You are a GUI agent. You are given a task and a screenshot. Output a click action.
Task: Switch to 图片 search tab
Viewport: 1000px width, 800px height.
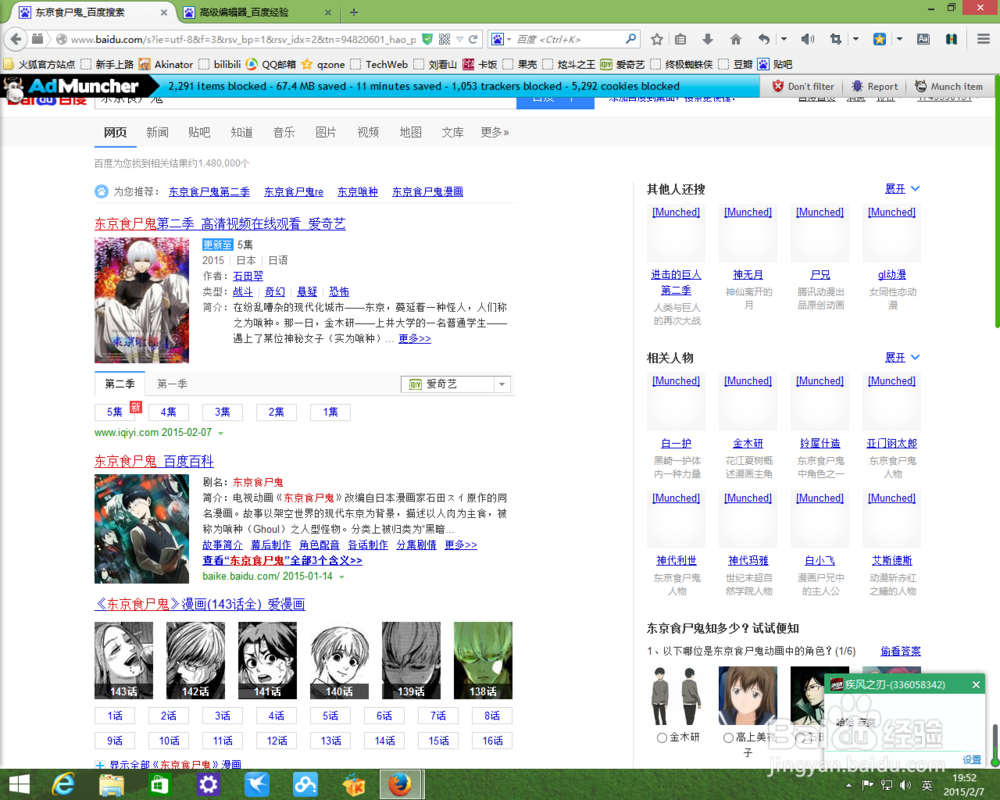pyautogui.click(x=326, y=132)
